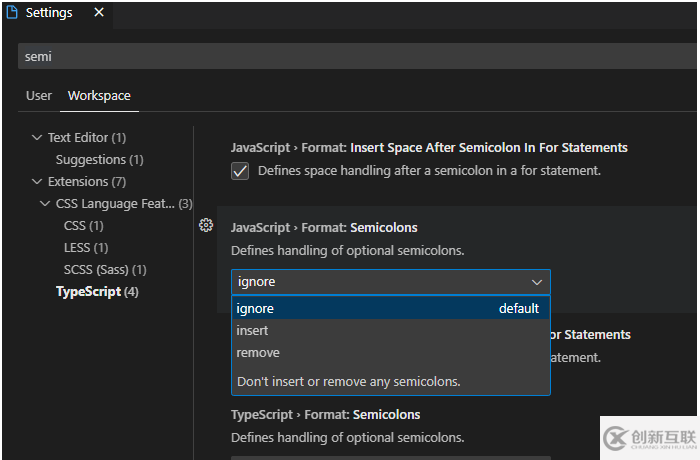Viewport: 700px width, 460px height.
Task: Click the JavaScript Format: Semicolons setting title
Action: coord(324,228)
